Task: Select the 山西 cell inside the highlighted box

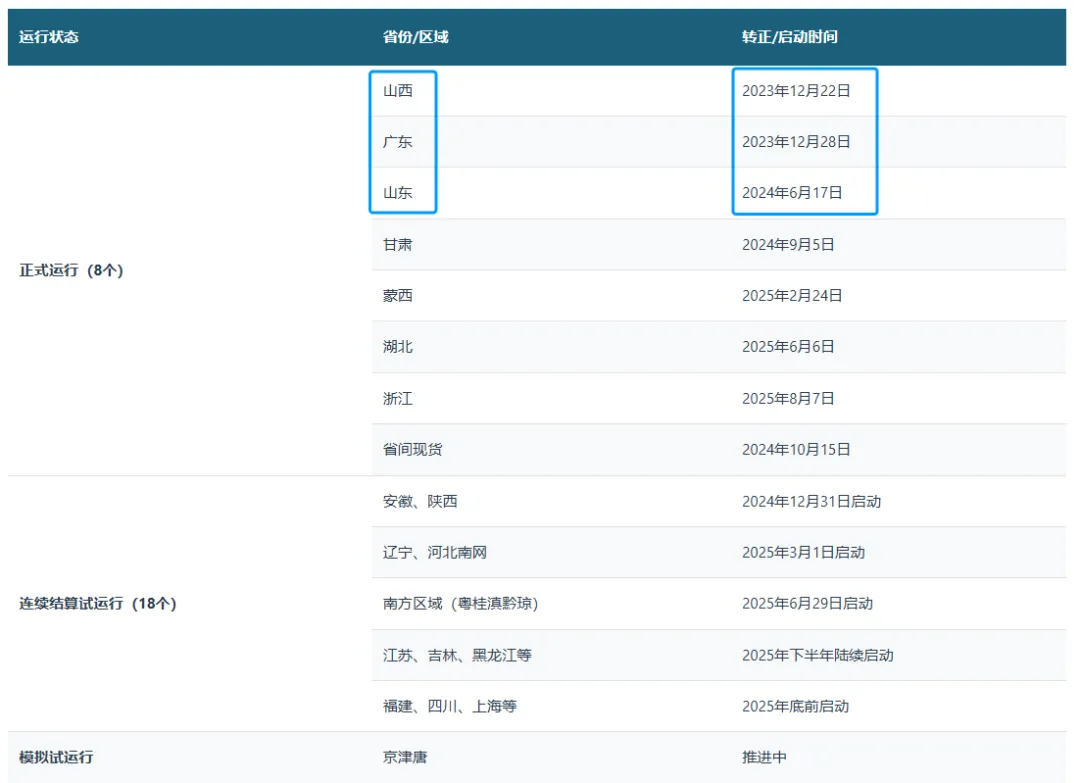Action: tap(400, 90)
